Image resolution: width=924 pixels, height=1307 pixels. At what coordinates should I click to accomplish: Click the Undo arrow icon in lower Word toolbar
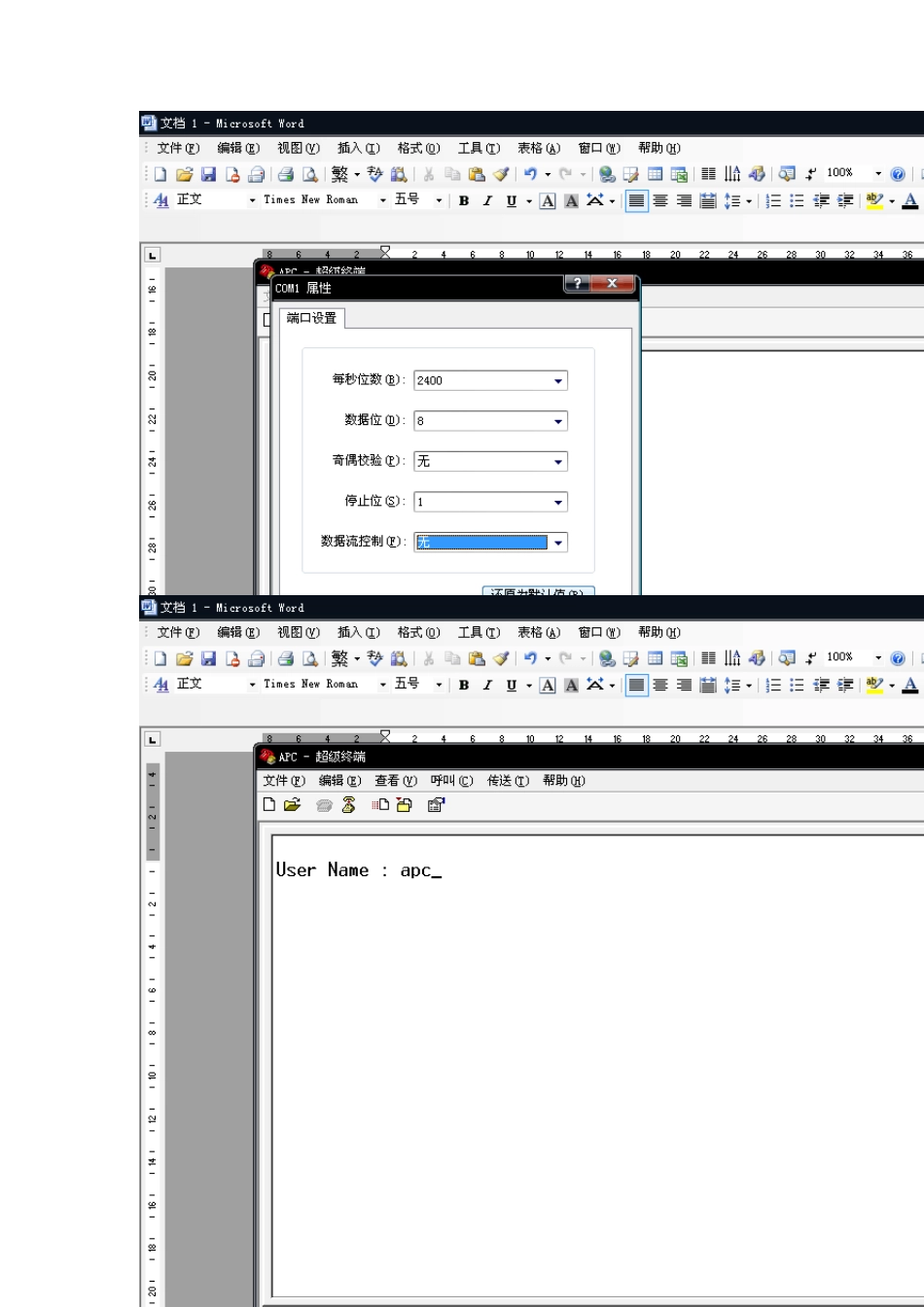[530, 659]
